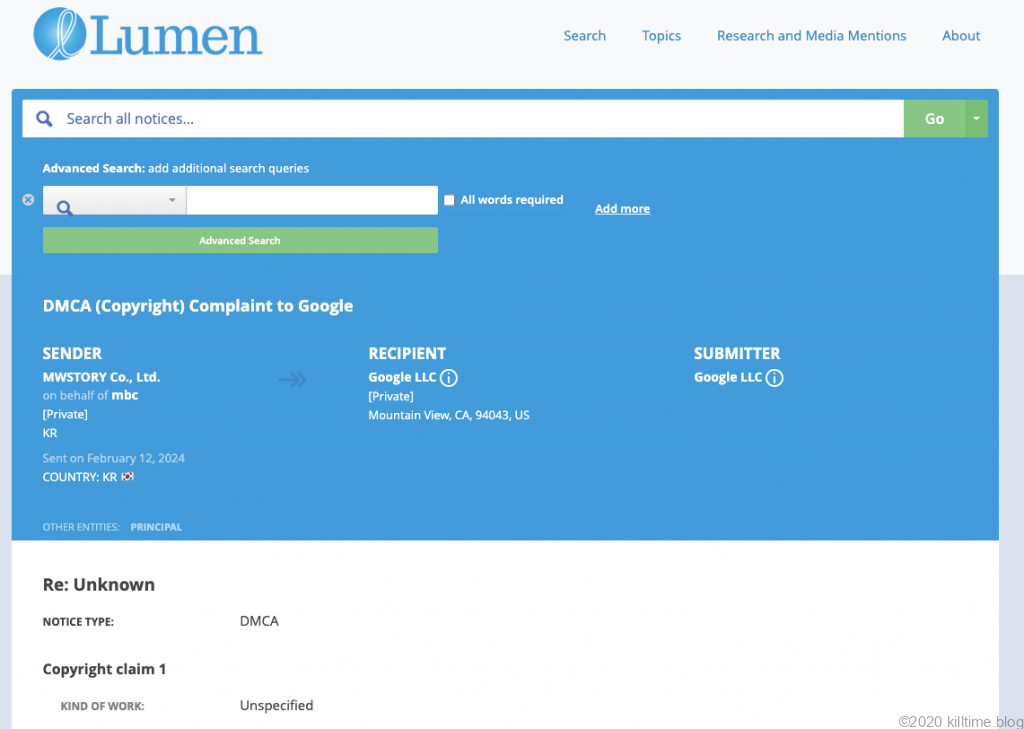
Task: Click info icon next to submitter Google LLC
Action: [775, 378]
